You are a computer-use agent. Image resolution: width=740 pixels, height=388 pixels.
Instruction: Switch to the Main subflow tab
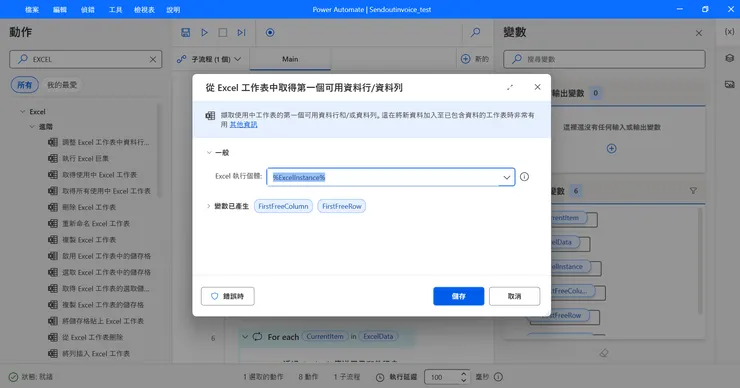coord(290,59)
